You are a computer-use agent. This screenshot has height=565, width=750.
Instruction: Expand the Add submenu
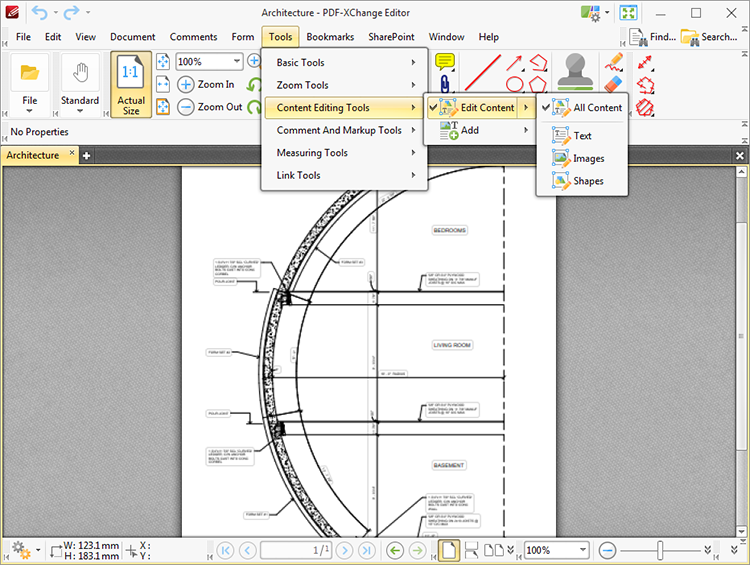tap(469, 130)
